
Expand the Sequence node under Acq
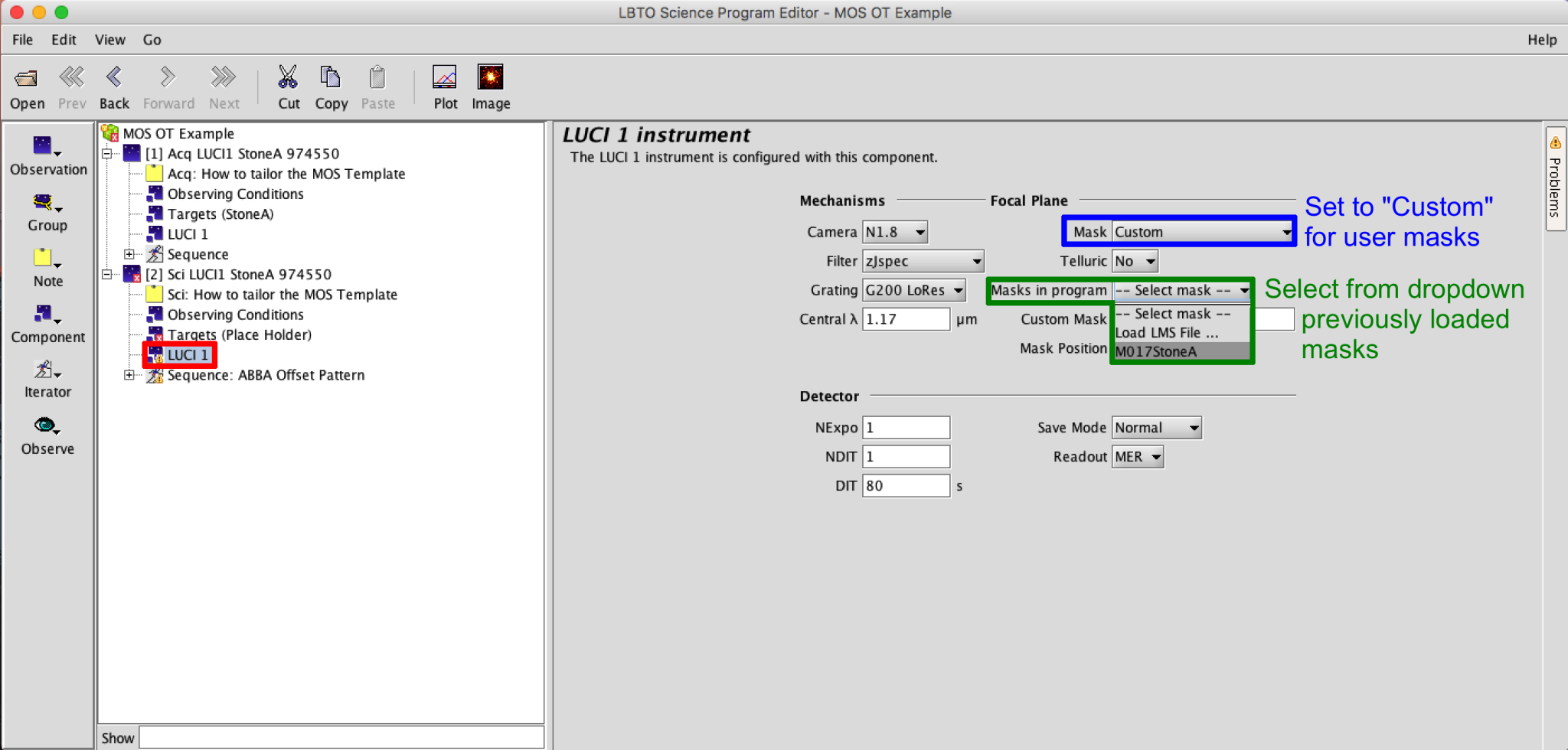pyautogui.click(x=129, y=254)
